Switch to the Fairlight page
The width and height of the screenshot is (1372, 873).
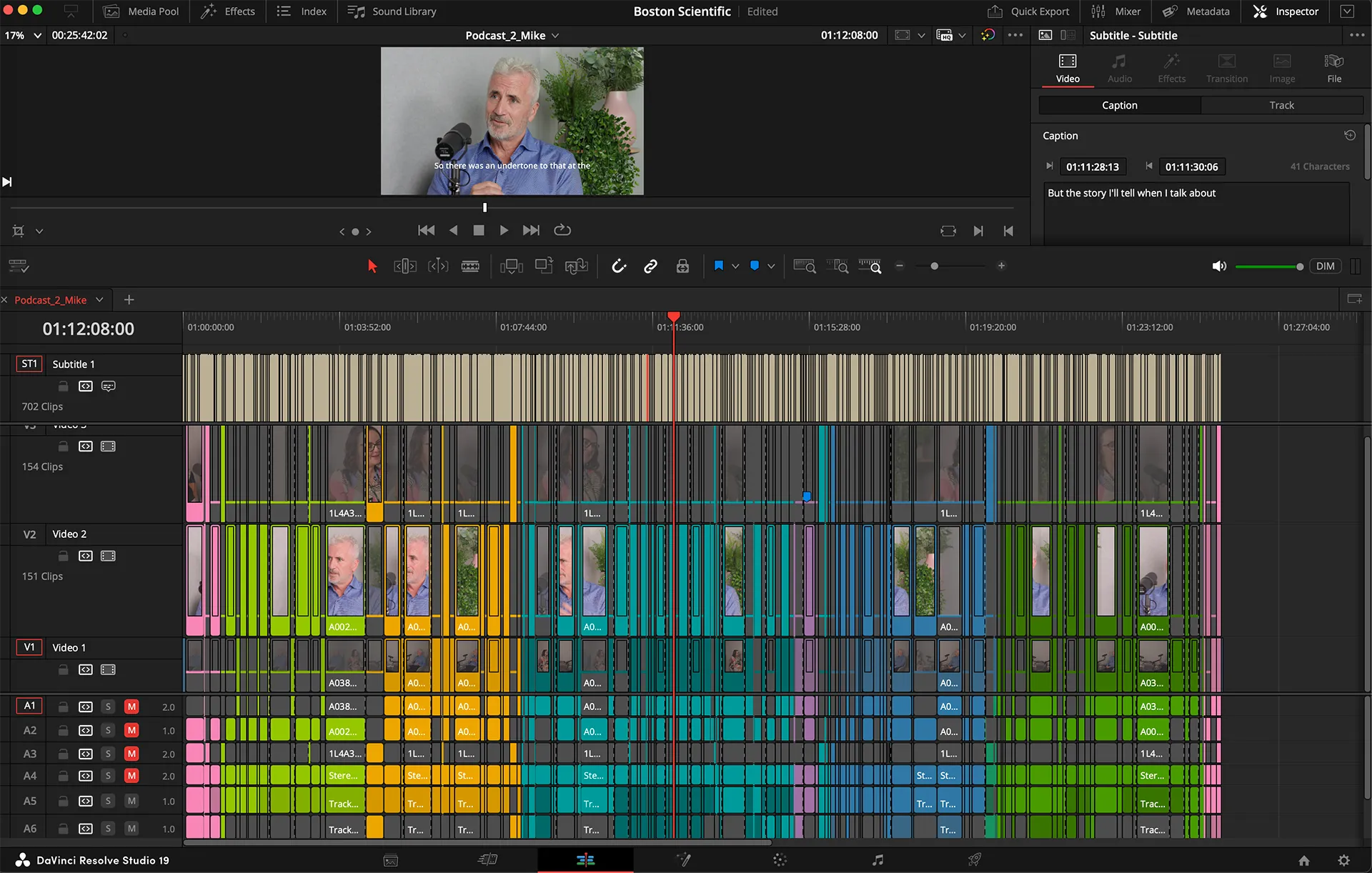[878, 859]
